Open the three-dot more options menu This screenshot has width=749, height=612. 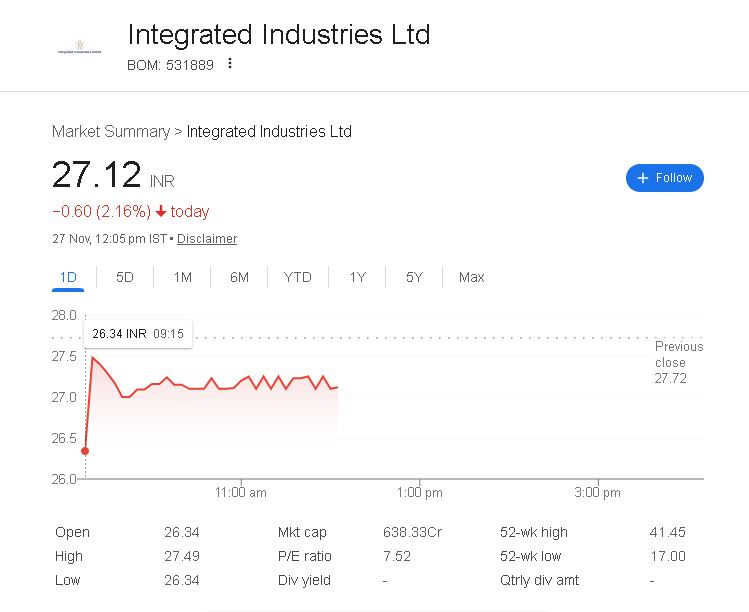230,64
